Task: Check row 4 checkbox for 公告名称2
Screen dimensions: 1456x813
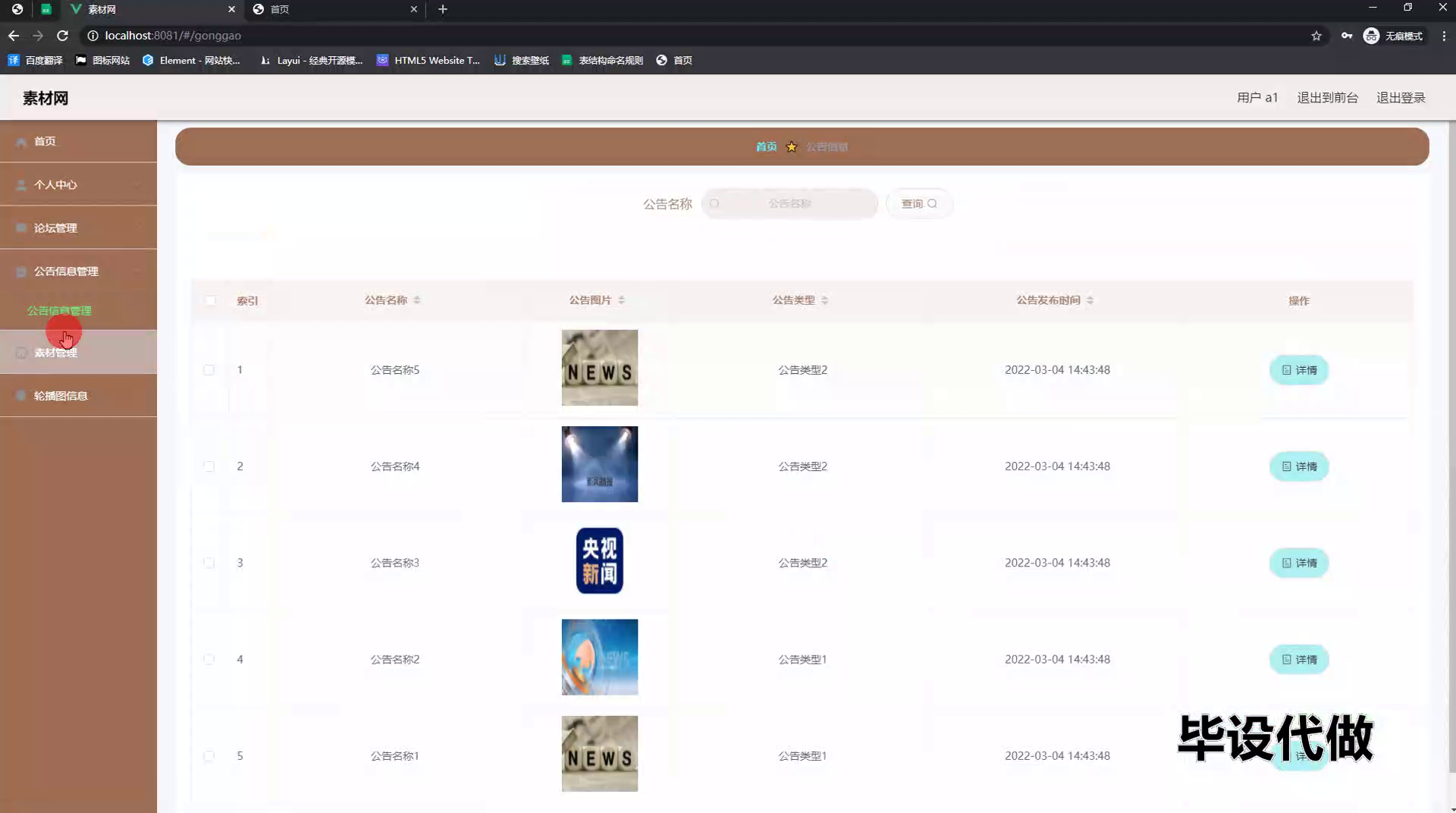Action: click(209, 659)
